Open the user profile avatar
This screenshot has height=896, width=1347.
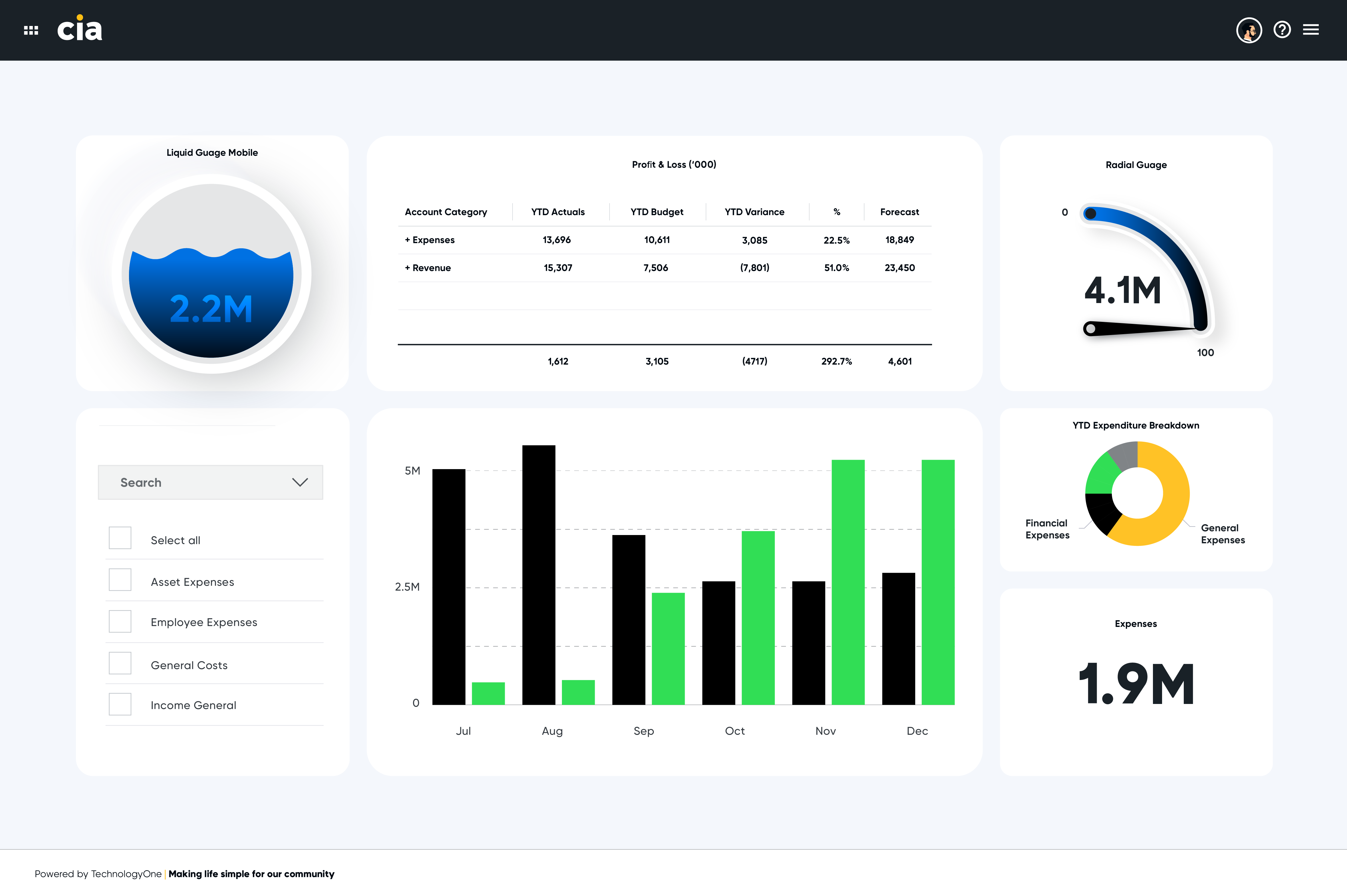click(x=1249, y=30)
